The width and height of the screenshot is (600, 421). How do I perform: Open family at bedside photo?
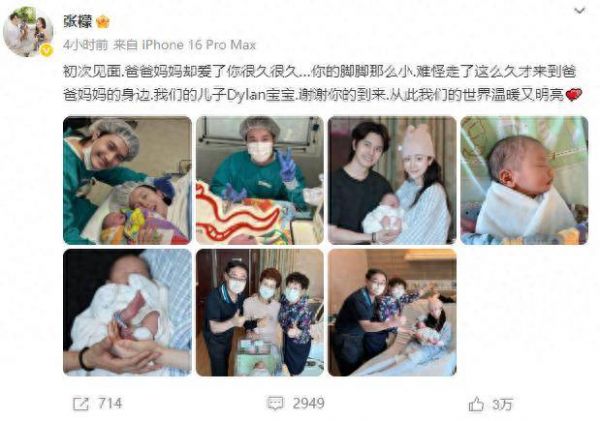click(x=392, y=312)
